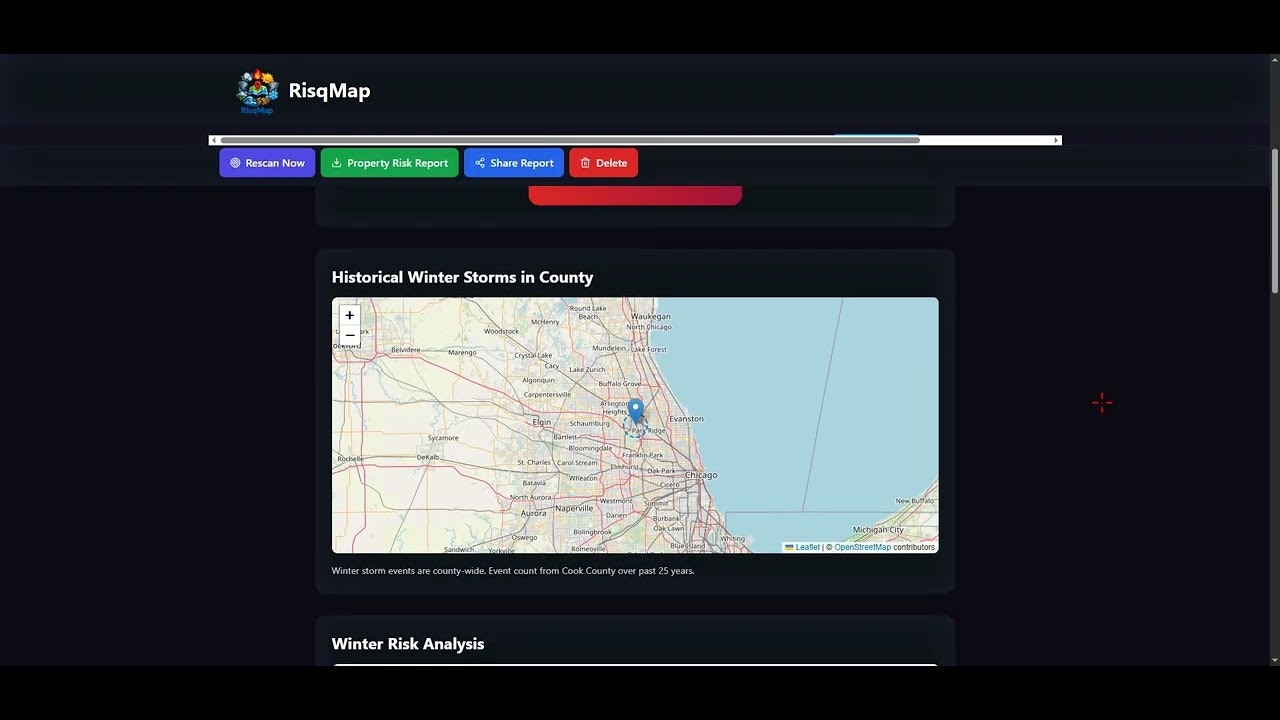Click the Historical Winter Storms in County heading
Screen dimensions: 1280x720
point(463,277)
